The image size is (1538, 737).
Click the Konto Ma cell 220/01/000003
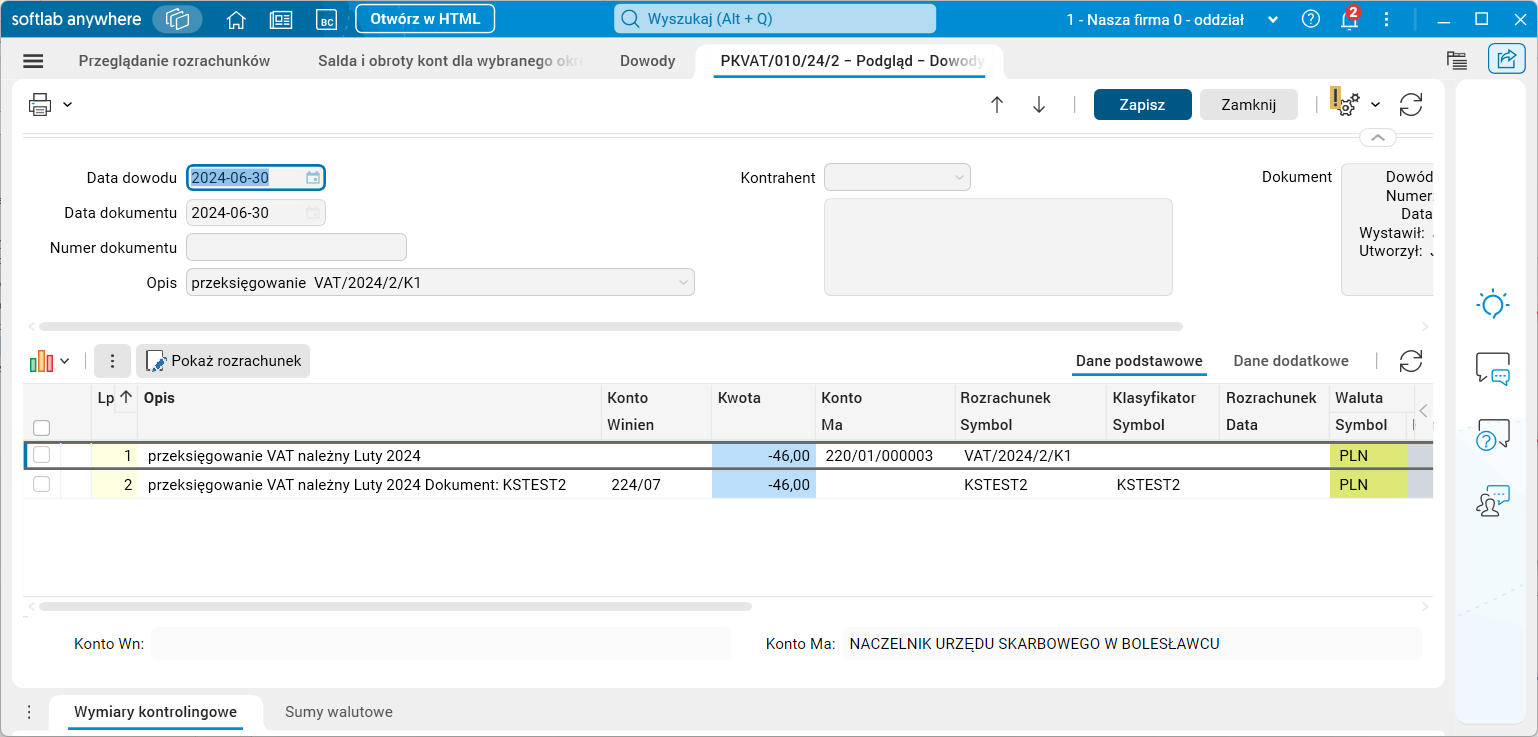[x=885, y=456]
